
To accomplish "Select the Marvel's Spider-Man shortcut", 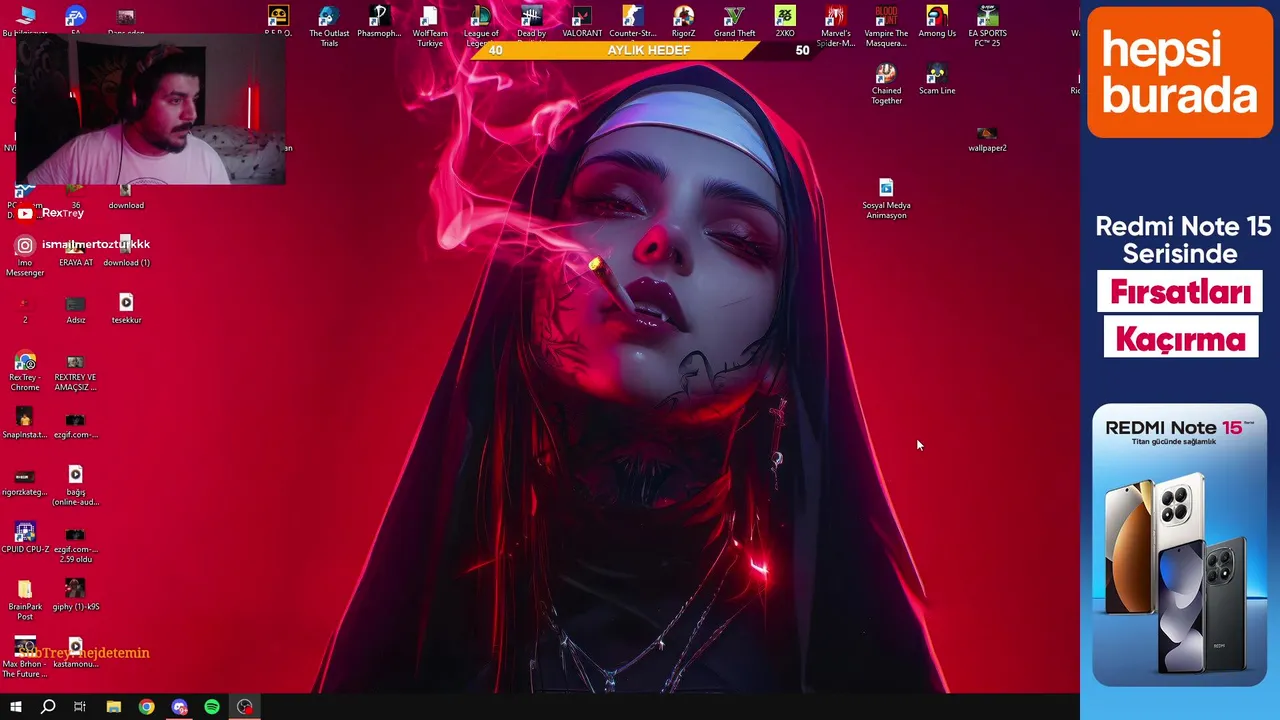I will coord(836,26).
